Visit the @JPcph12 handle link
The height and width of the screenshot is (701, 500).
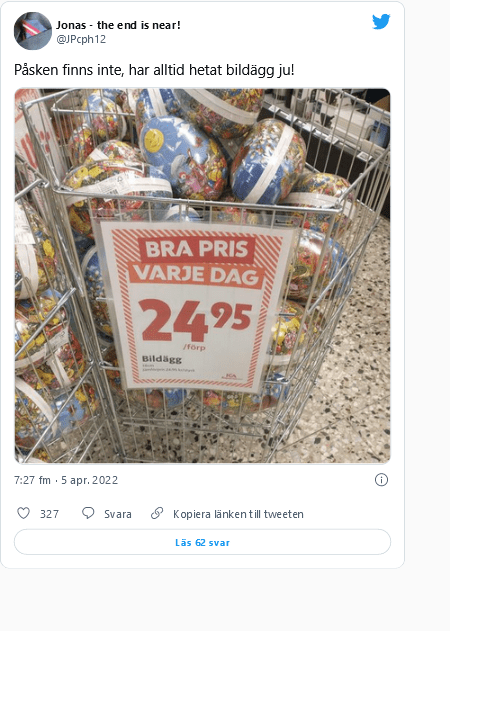tap(81, 39)
